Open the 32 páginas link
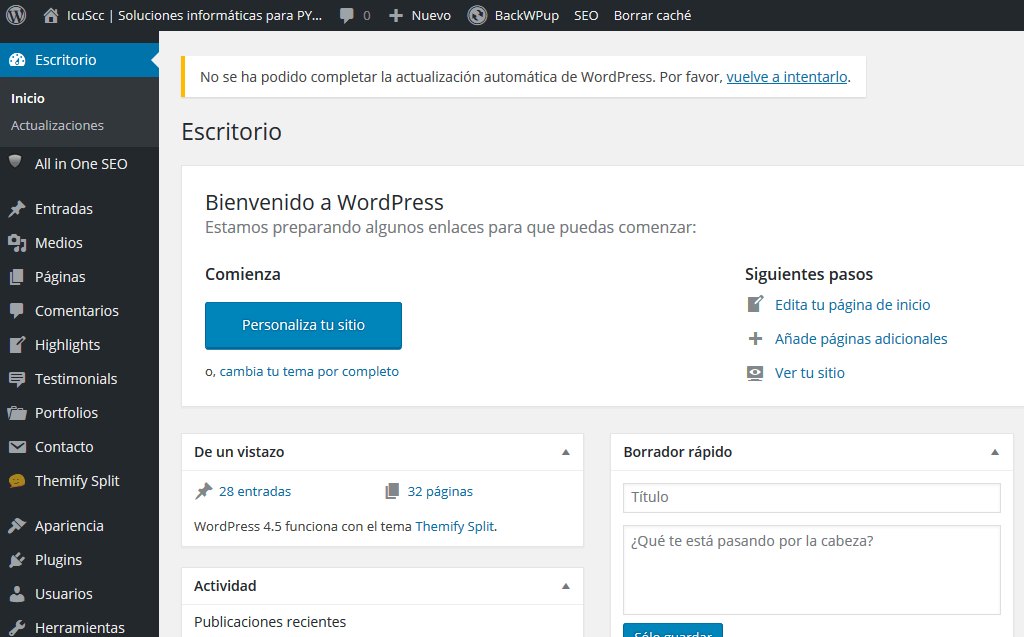The image size is (1024, 637). coord(440,491)
